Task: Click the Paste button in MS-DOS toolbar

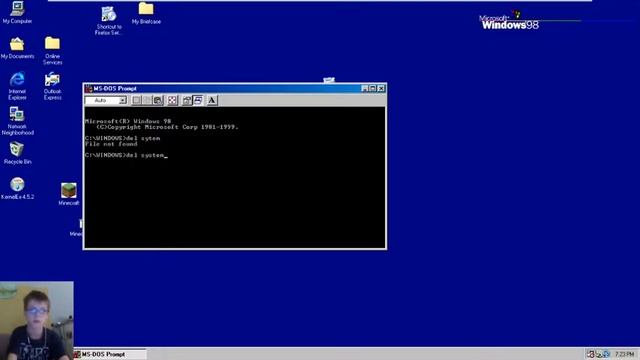Action: pos(158,100)
